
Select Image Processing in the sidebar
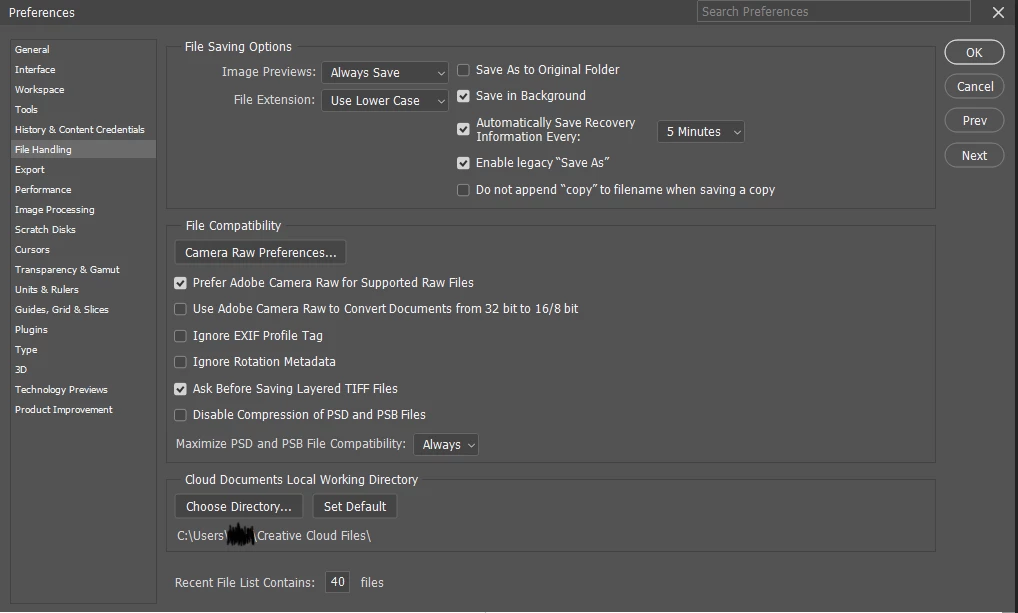click(83, 210)
